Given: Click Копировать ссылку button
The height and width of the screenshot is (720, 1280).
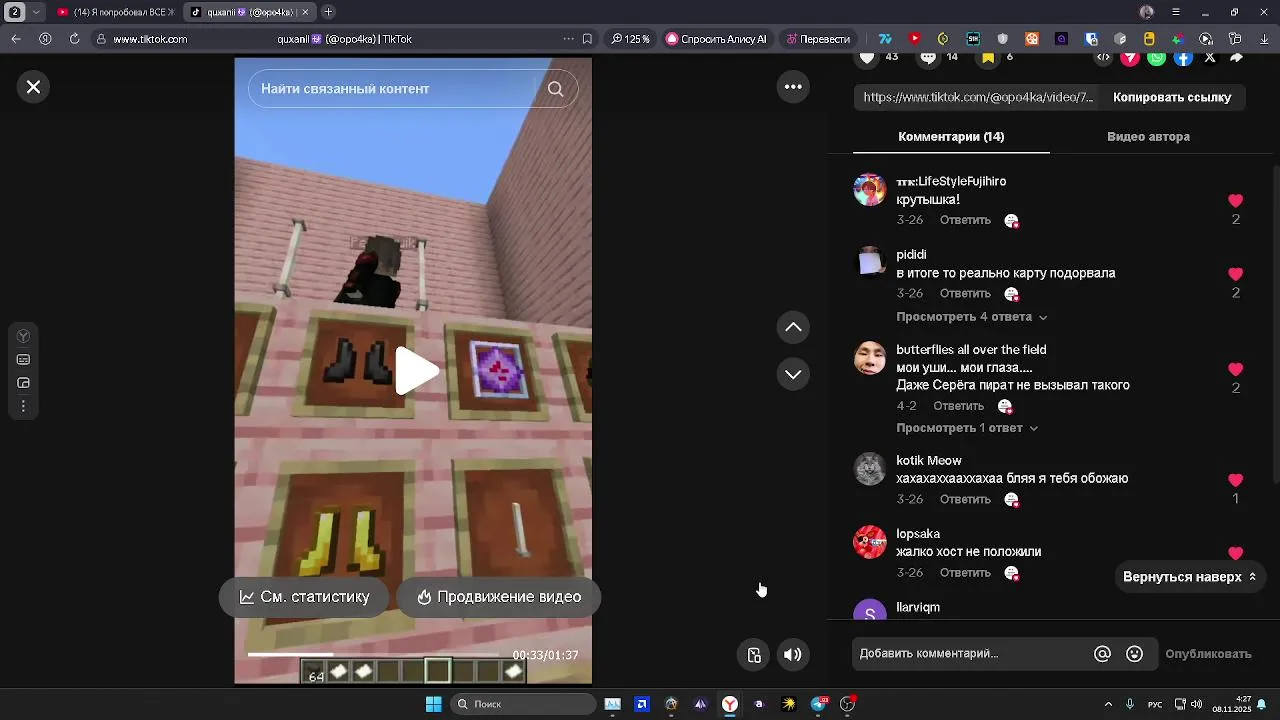Looking at the screenshot, I should [x=1172, y=97].
